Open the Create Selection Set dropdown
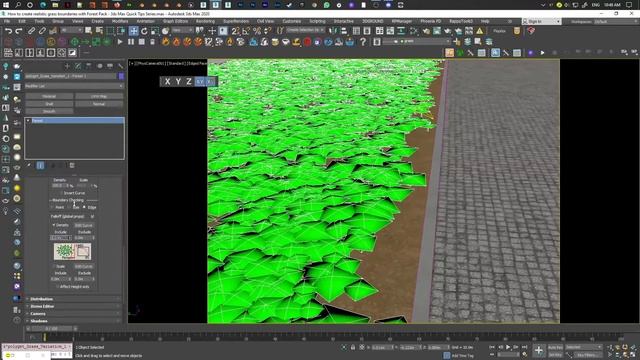The height and width of the screenshot is (360, 640). click(305, 31)
